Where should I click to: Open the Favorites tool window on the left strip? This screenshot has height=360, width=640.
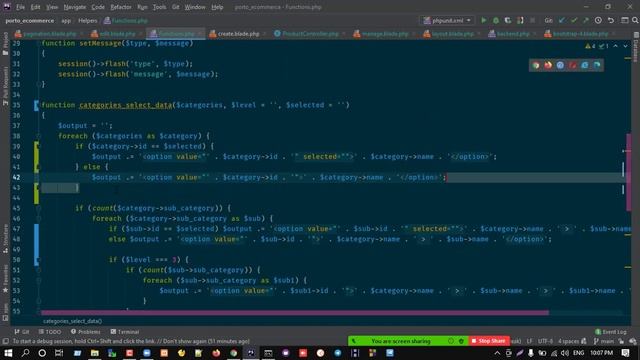pyautogui.click(x=5, y=278)
